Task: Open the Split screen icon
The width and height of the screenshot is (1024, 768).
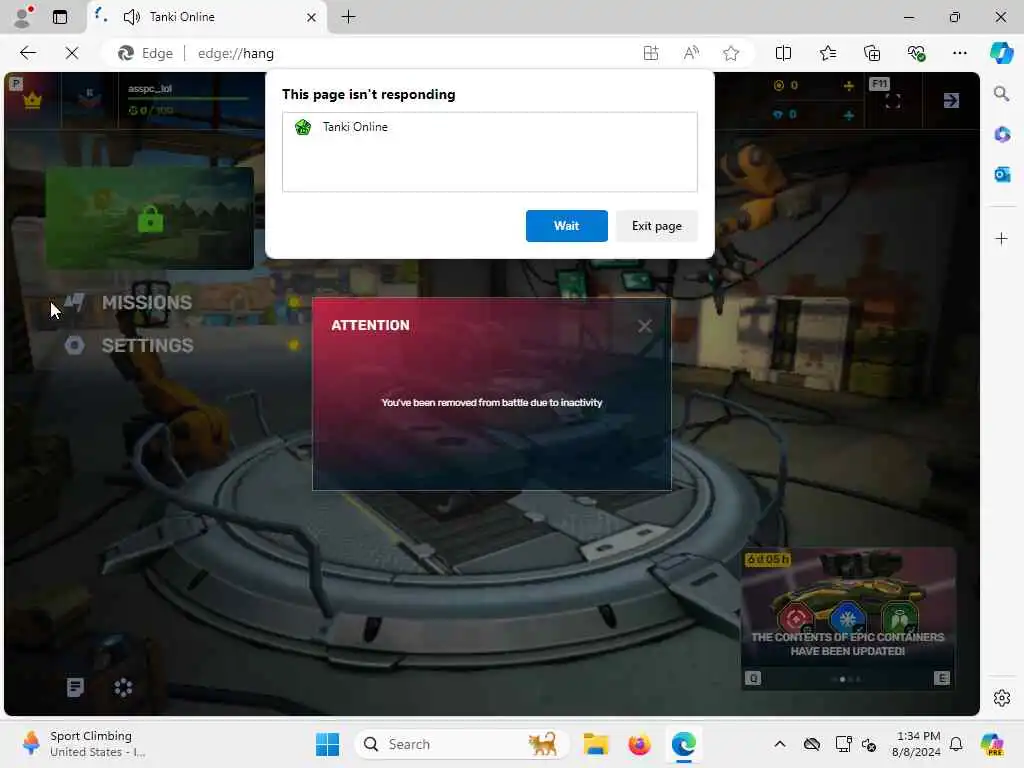Action: (x=783, y=54)
